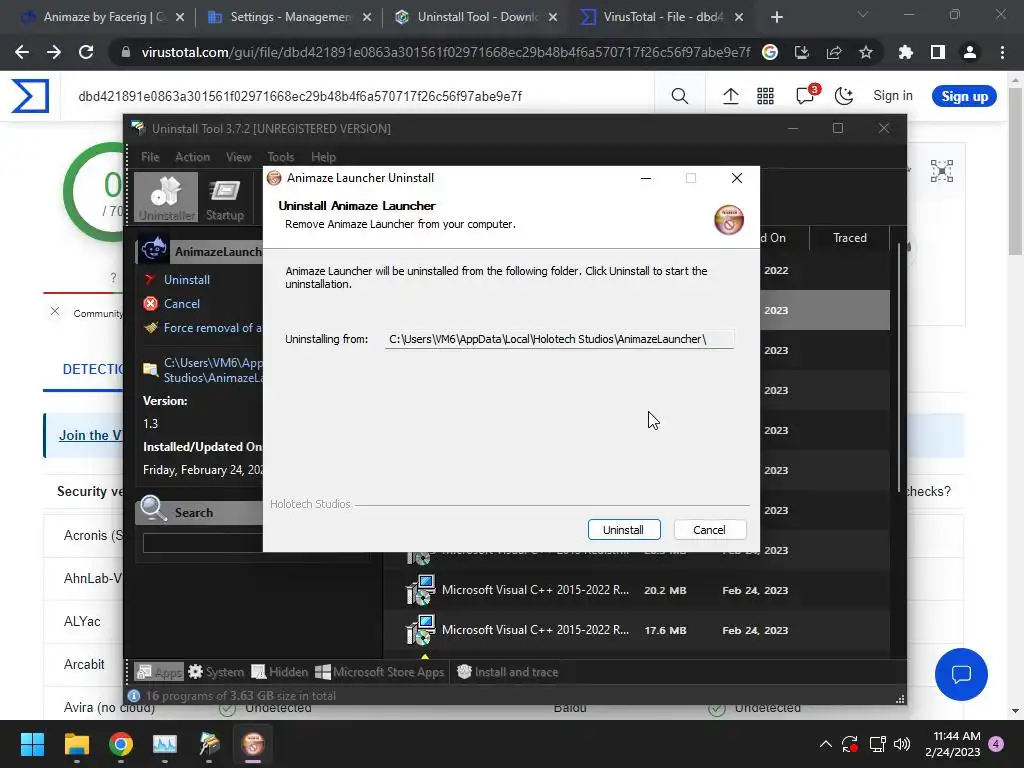Open the VirusTotal notifications icon
The height and width of the screenshot is (768, 1024).
(806, 95)
